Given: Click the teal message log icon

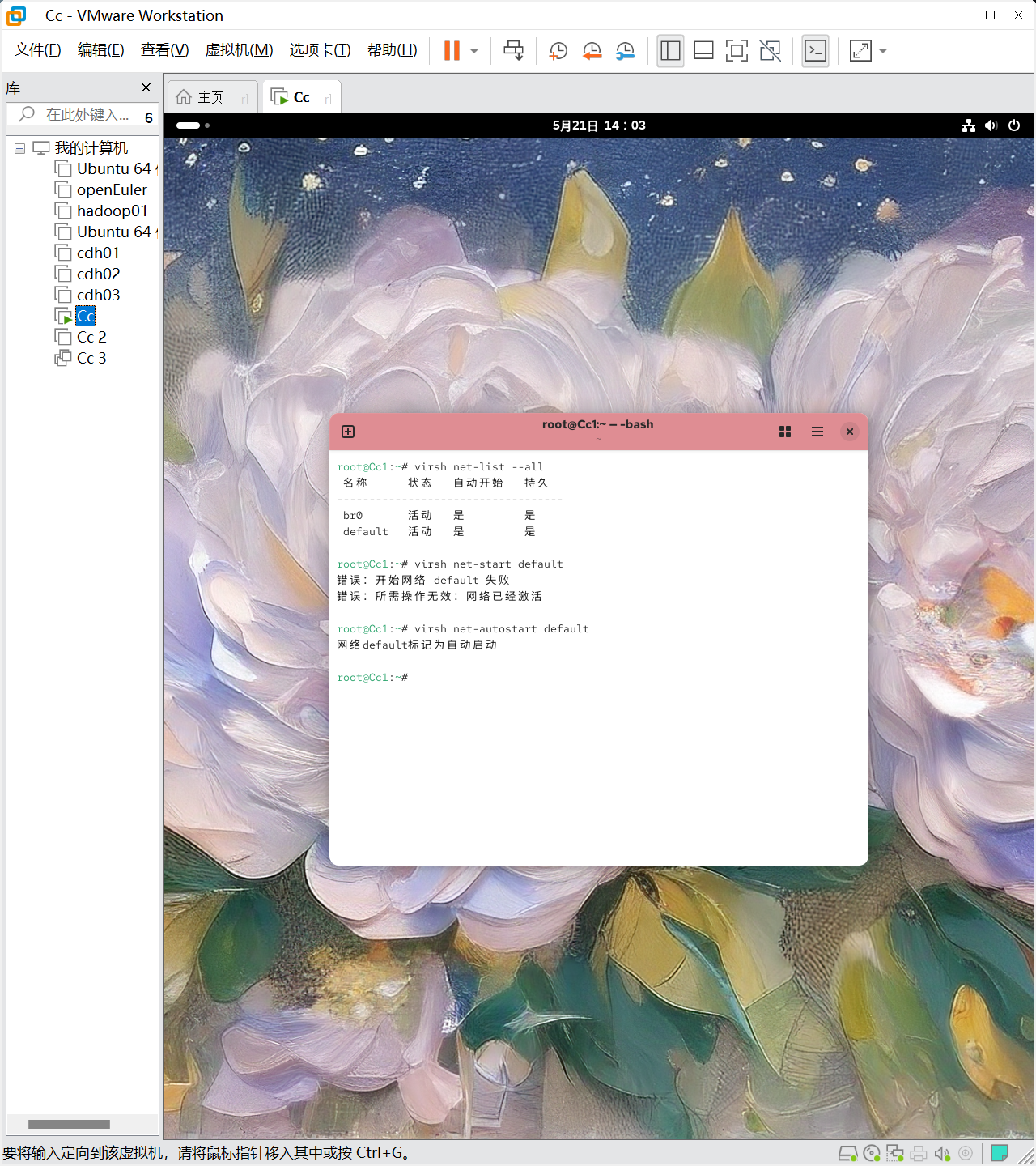Looking at the screenshot, I should coord(1000,1153).
